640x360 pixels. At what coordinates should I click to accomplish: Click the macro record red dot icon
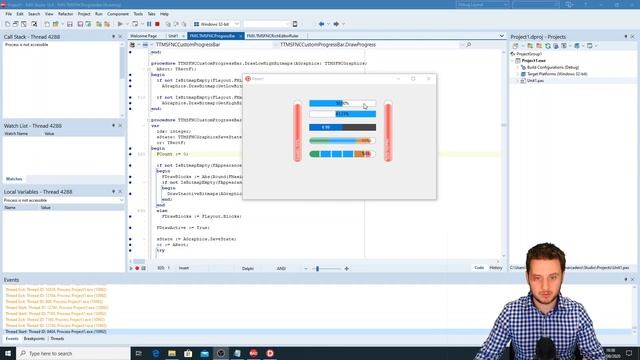[x=137, y=268]
